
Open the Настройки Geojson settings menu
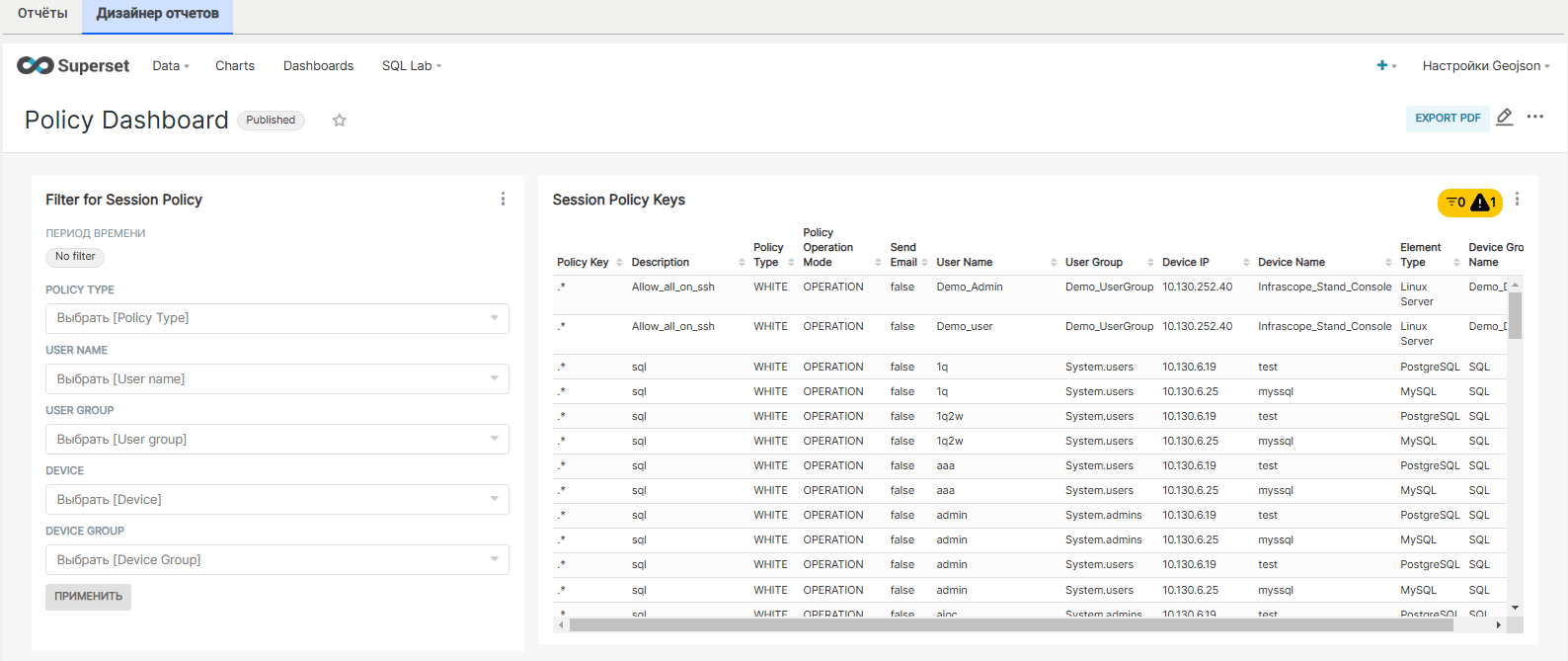click(1486, 66)
